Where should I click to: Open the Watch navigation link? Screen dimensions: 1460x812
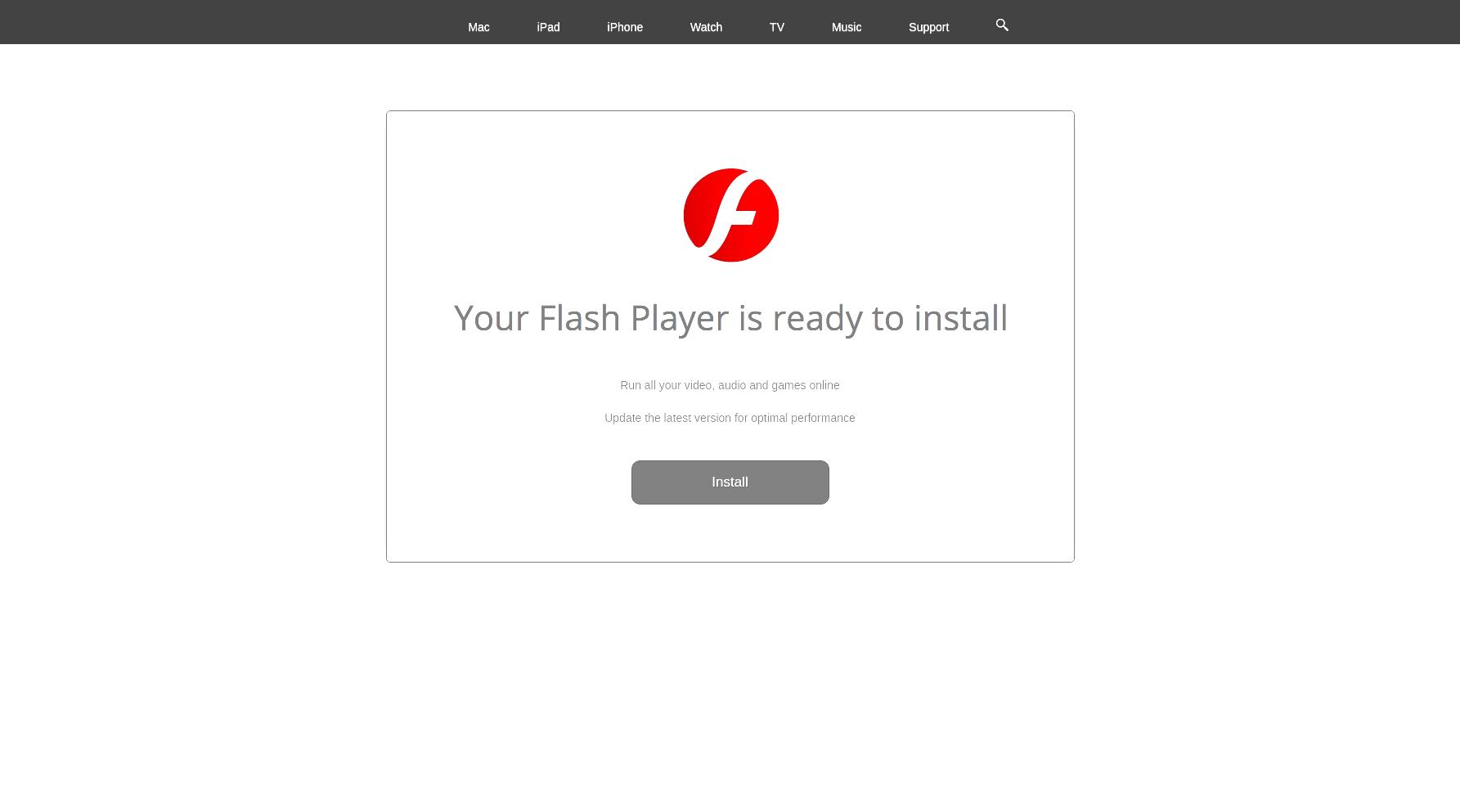(706, 27)
